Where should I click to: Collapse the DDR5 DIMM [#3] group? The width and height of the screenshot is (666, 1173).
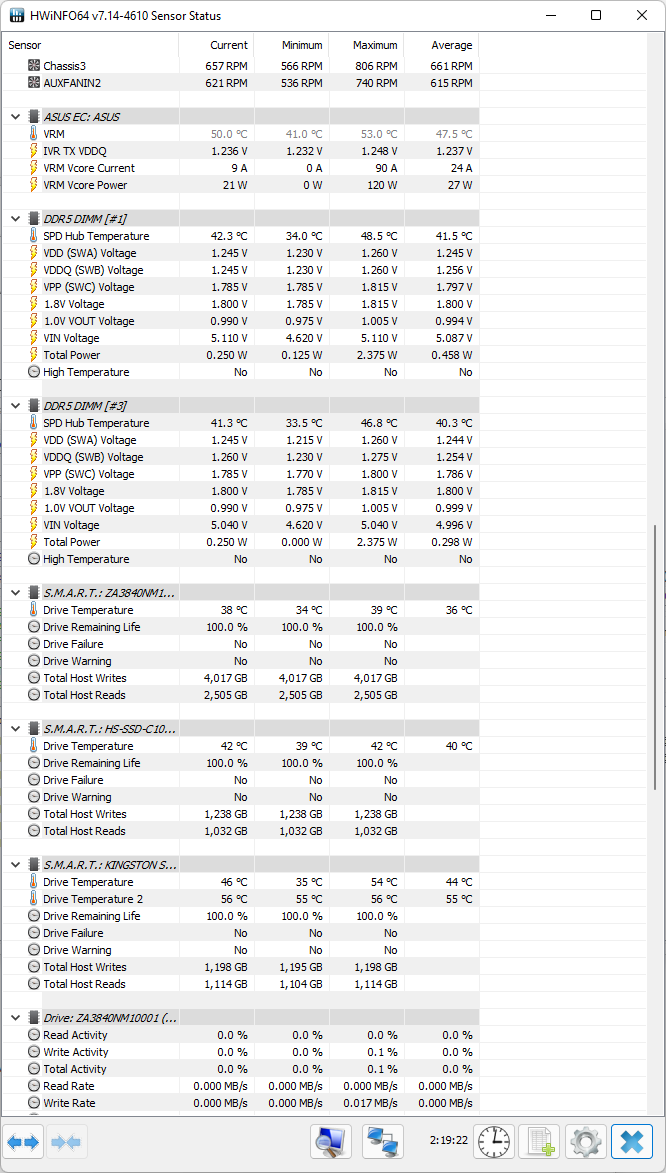pos(15,406)
